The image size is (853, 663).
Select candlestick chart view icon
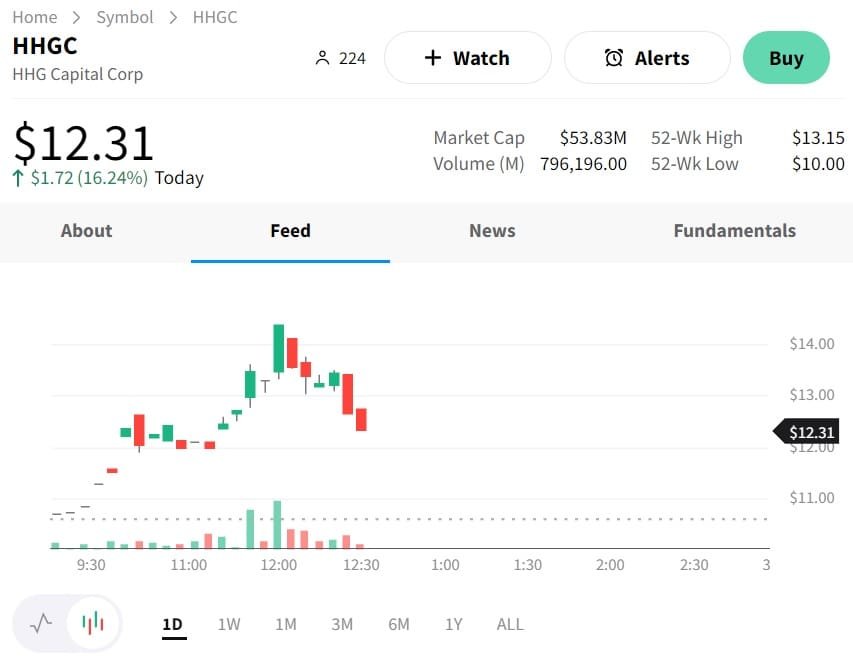[93, 624]
